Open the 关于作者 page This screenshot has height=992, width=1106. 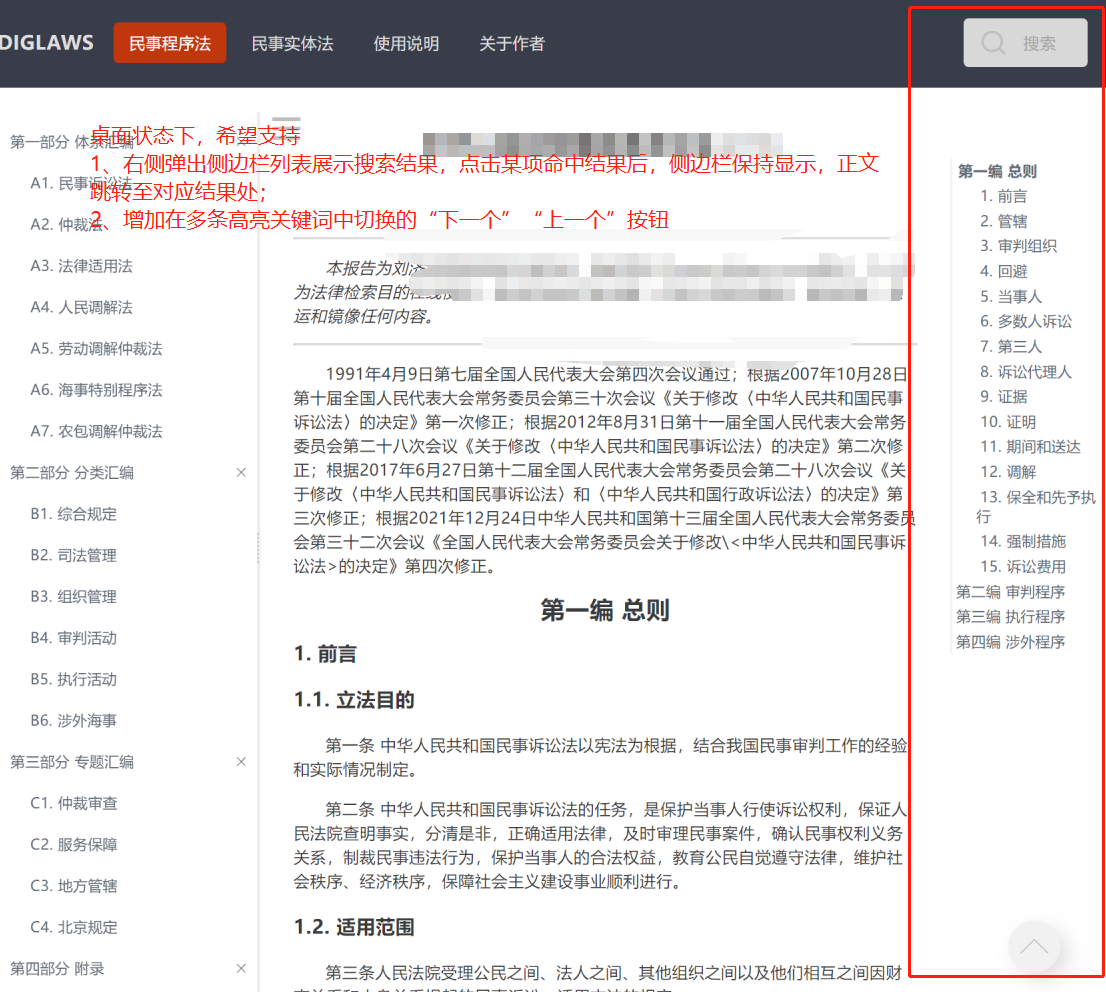[x=512, y=44]
